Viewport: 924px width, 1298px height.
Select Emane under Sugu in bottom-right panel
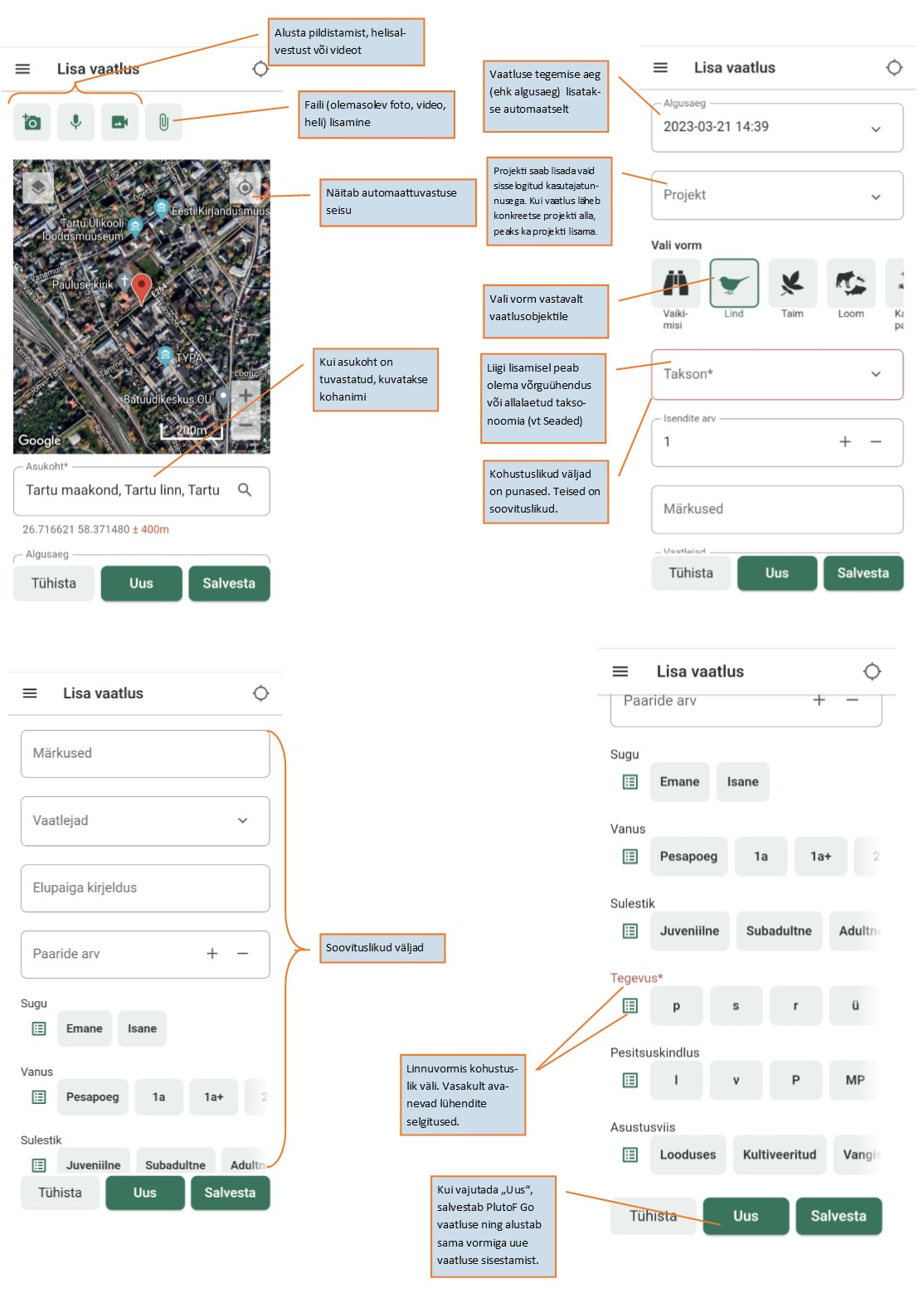(x=679, y=782)
